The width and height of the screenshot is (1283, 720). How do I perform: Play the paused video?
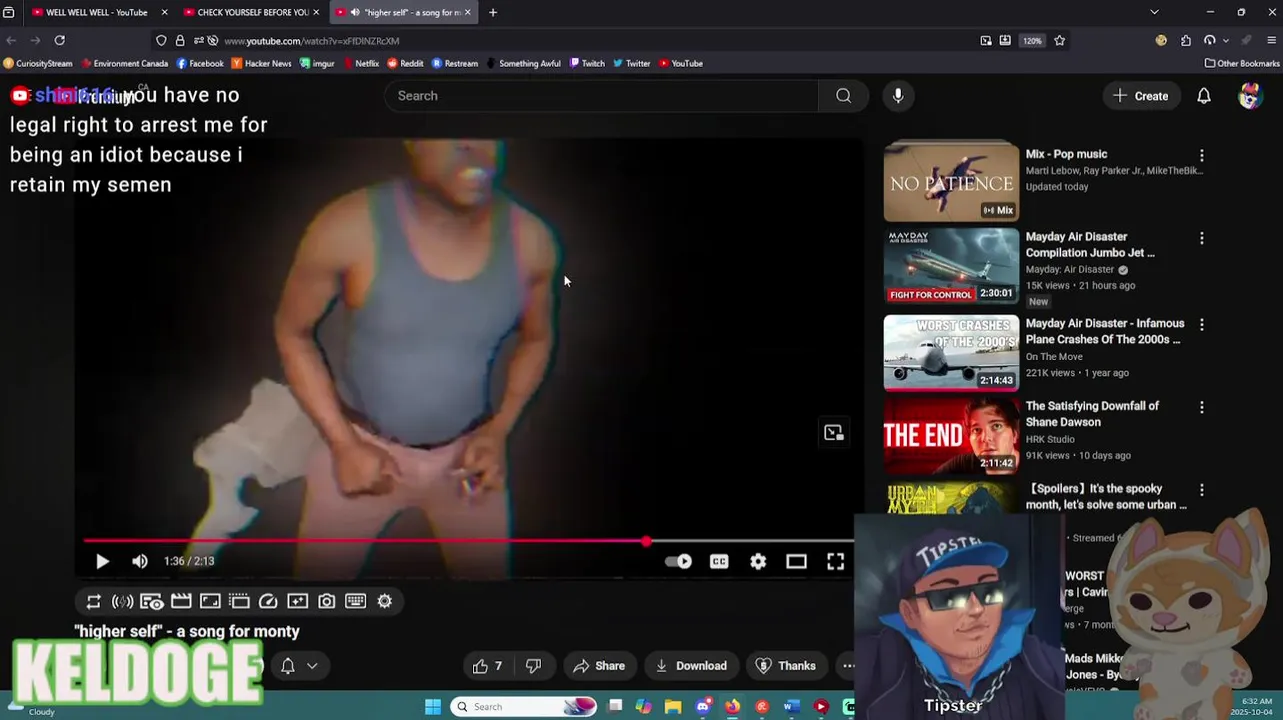[x=102, y=561]
